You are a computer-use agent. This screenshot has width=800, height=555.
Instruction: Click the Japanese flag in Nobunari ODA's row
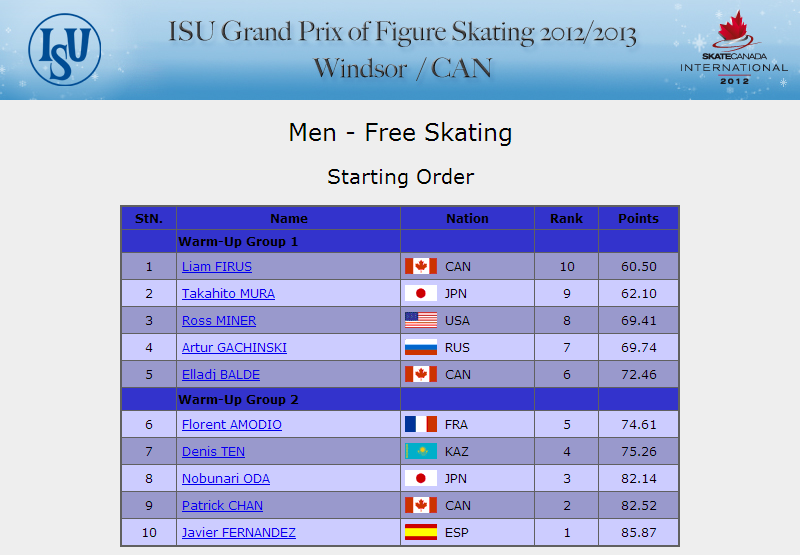coord(421,478)
